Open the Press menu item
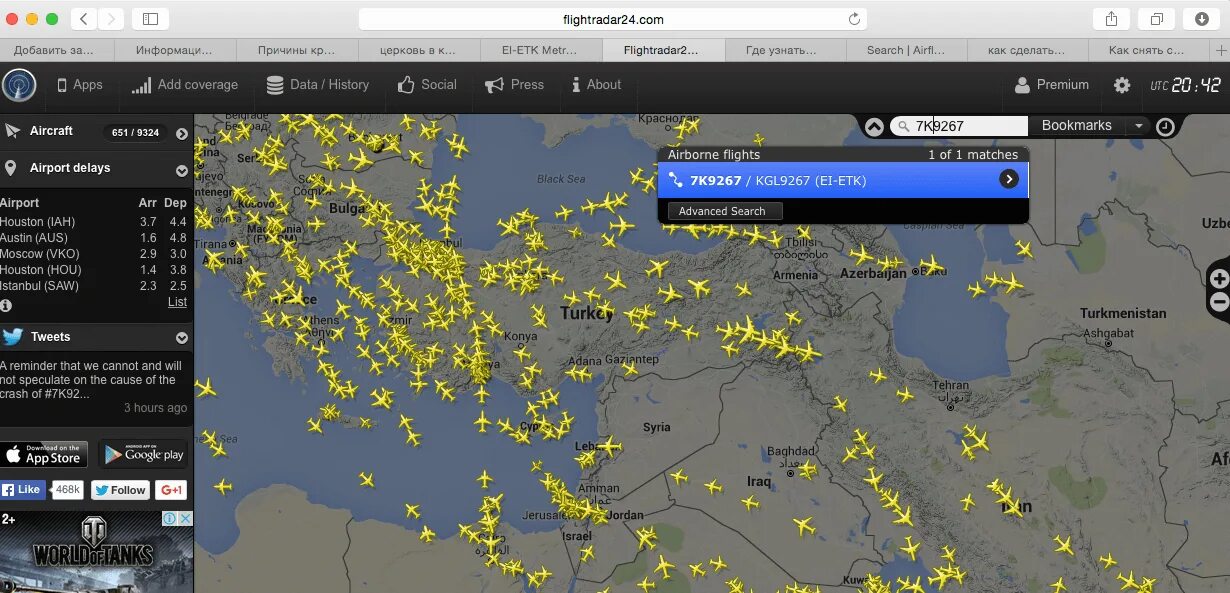 [x=515, y=85]
